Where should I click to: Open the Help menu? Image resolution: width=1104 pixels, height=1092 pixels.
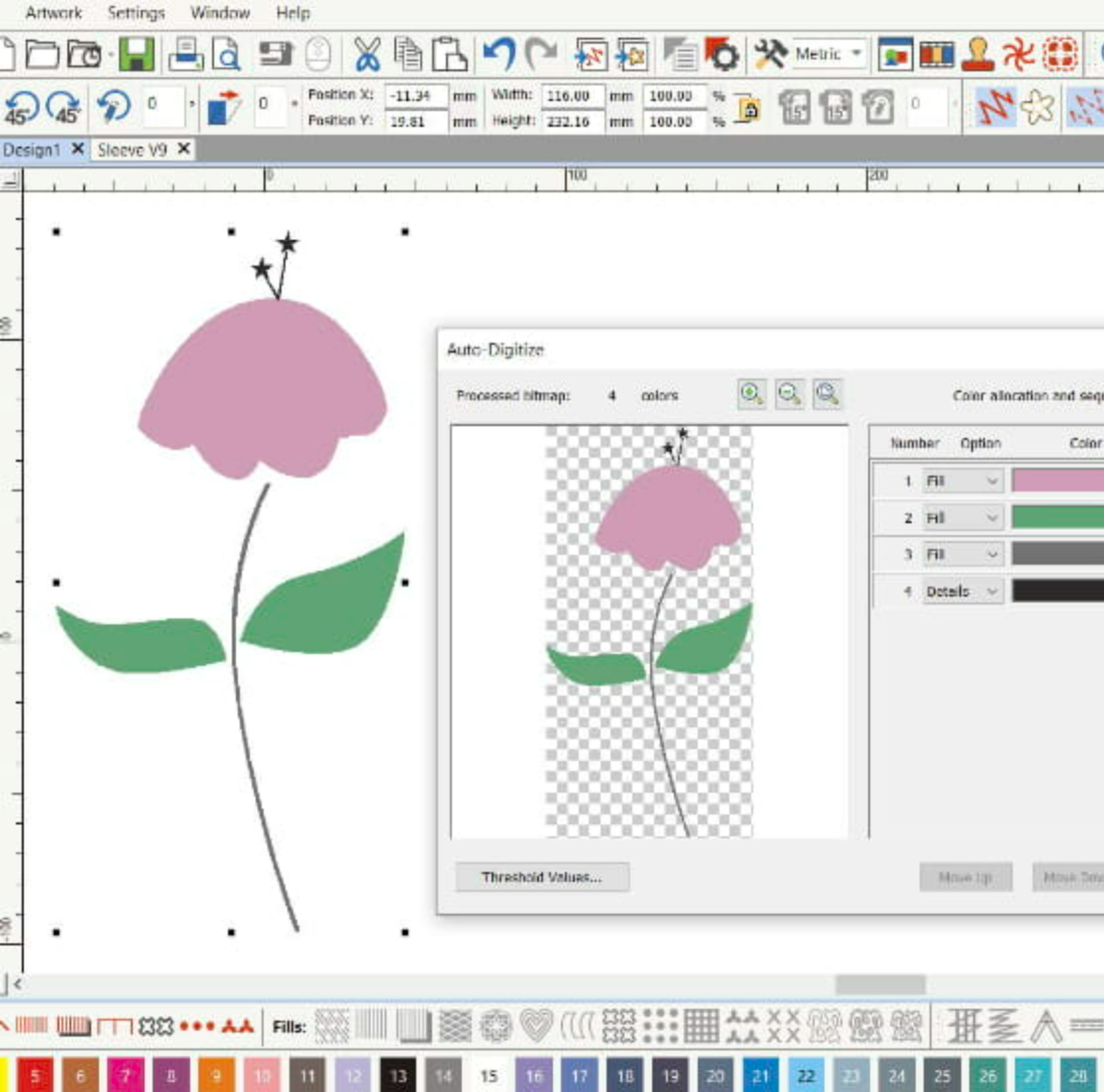pos(292,13)
